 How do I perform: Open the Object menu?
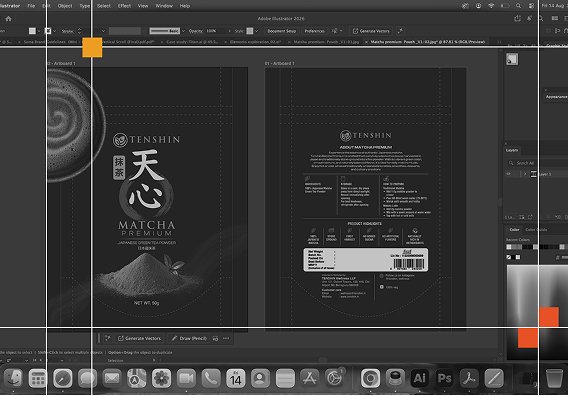[65, 6]
